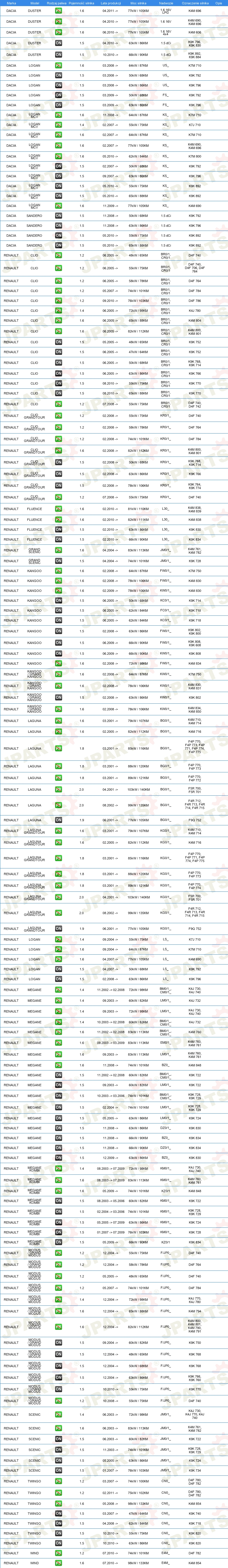
Task: Click petrol icon in Wind 98kW / 133KM row
Action: (59, 1563)
